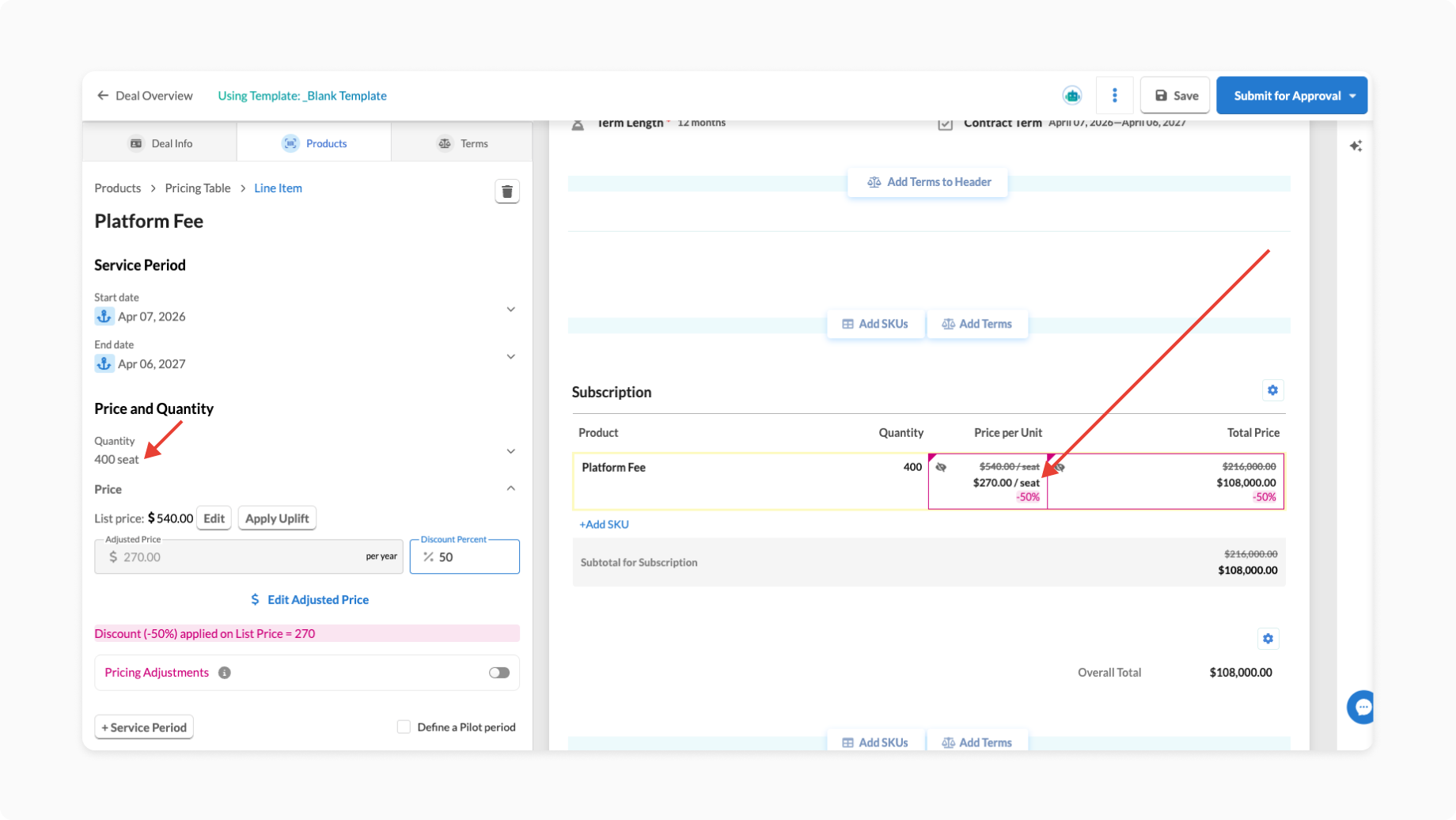Toggle the Pricing Adjustments switch
The image size is (1456, 820).
[499, 673]
